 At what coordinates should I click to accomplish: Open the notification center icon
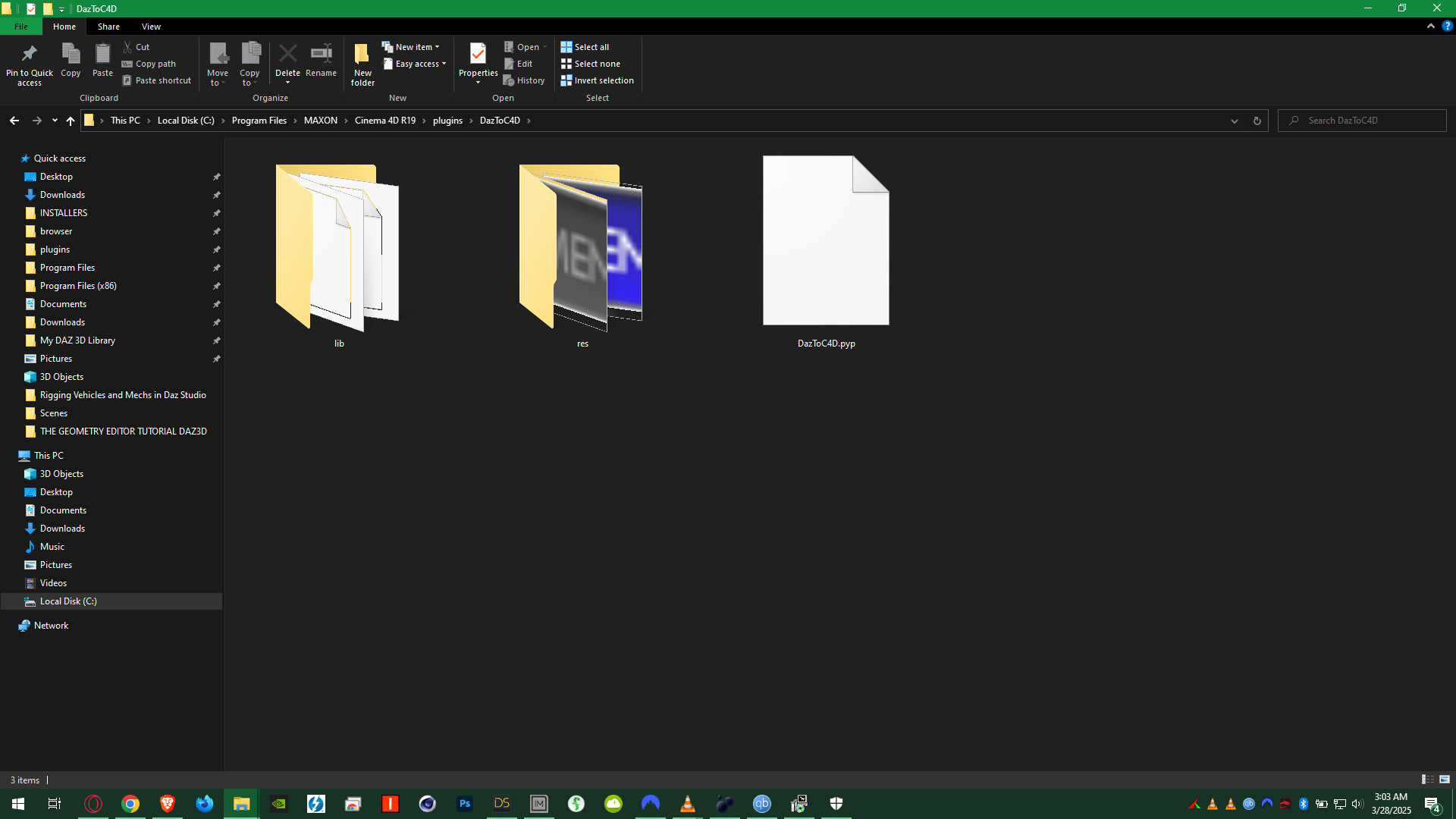coord(1432,804)
